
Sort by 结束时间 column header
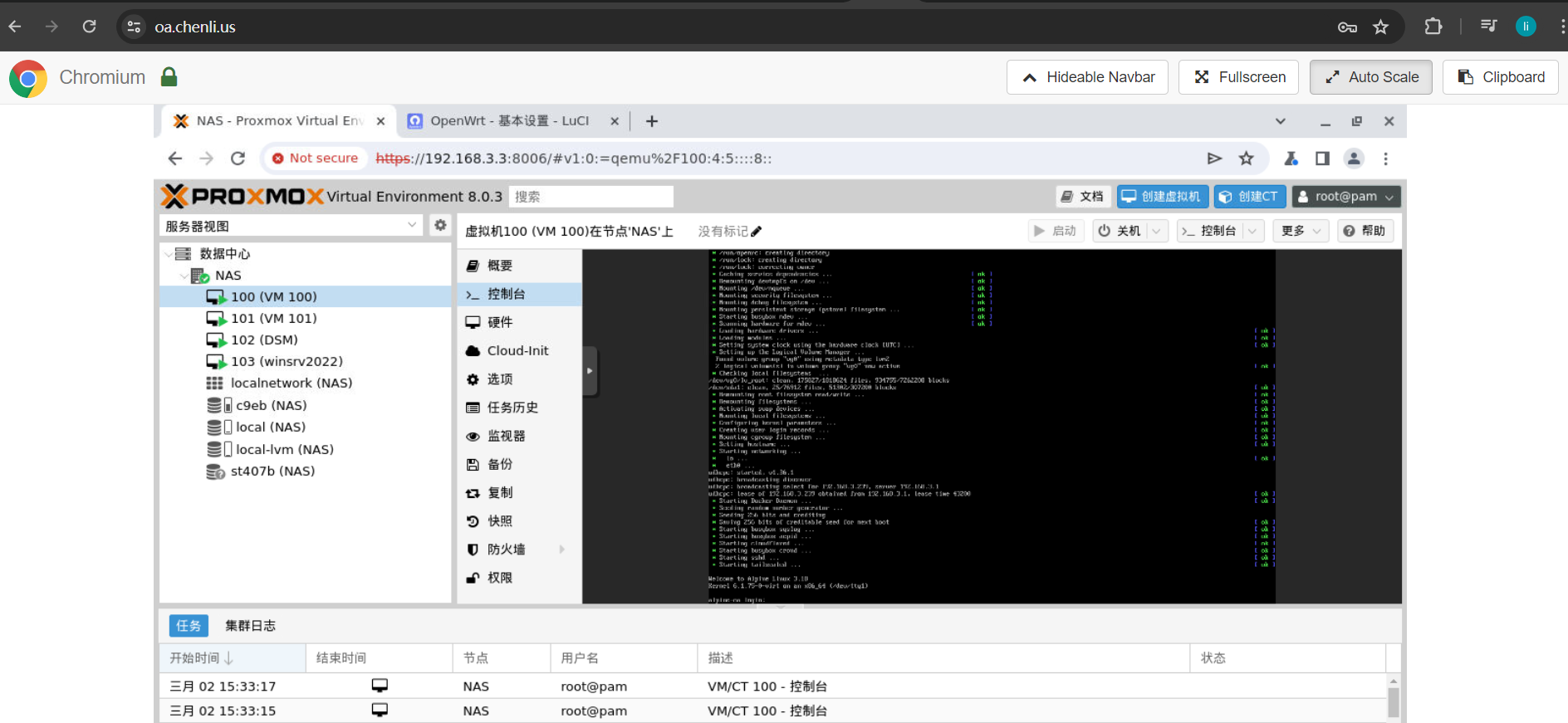(380, 658)
